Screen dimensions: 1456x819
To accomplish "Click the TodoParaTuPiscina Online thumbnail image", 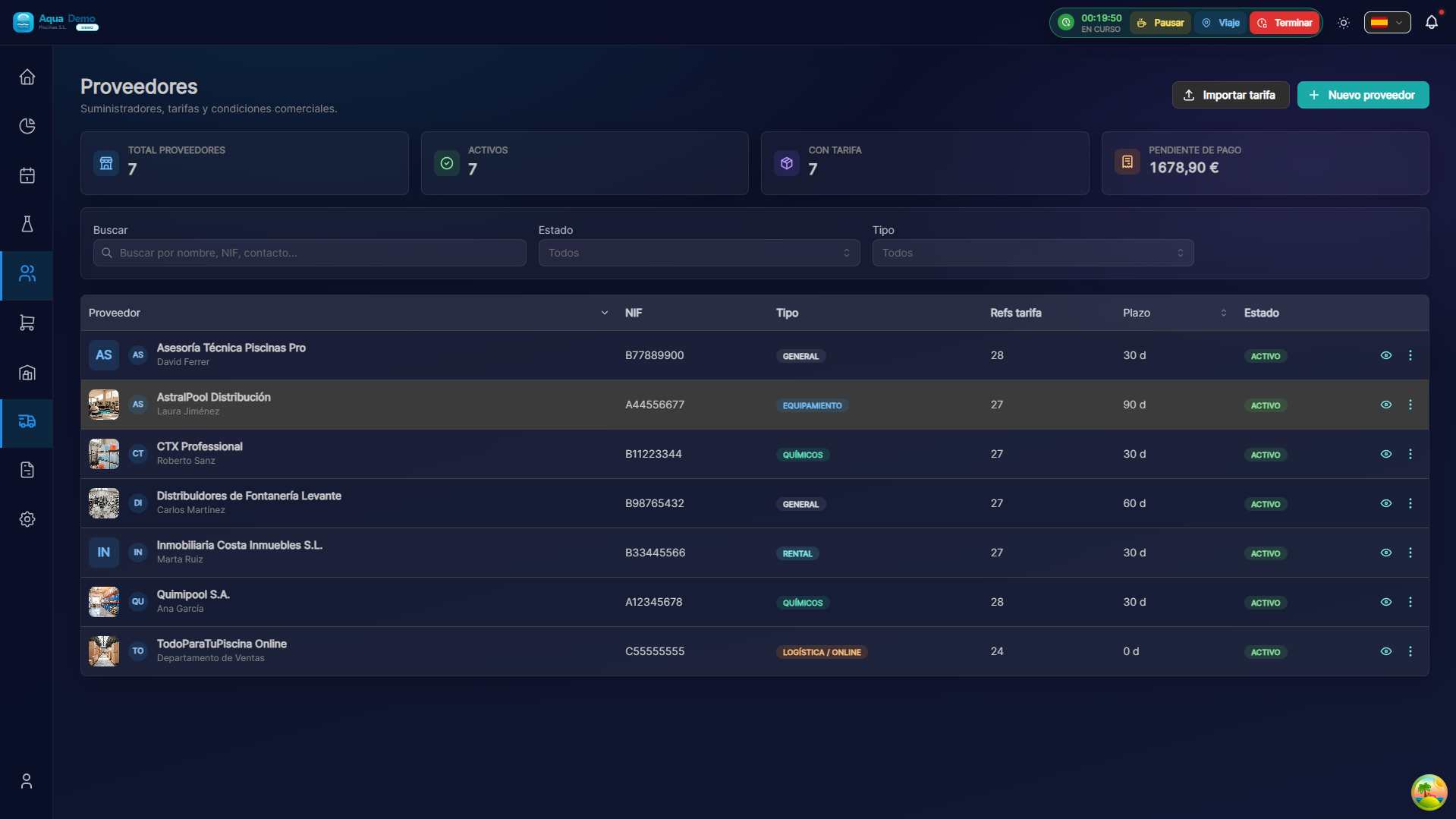I will 104,651.
